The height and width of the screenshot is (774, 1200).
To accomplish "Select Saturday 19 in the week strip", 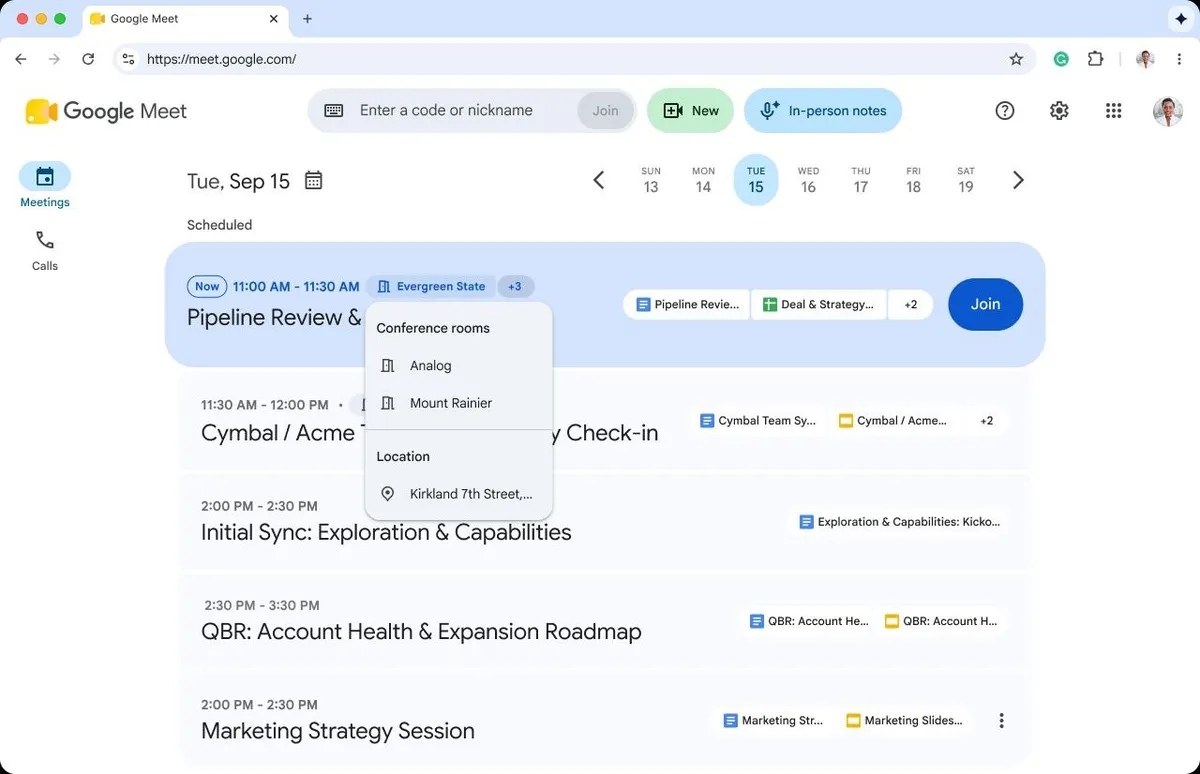I will tap(966, 180).
